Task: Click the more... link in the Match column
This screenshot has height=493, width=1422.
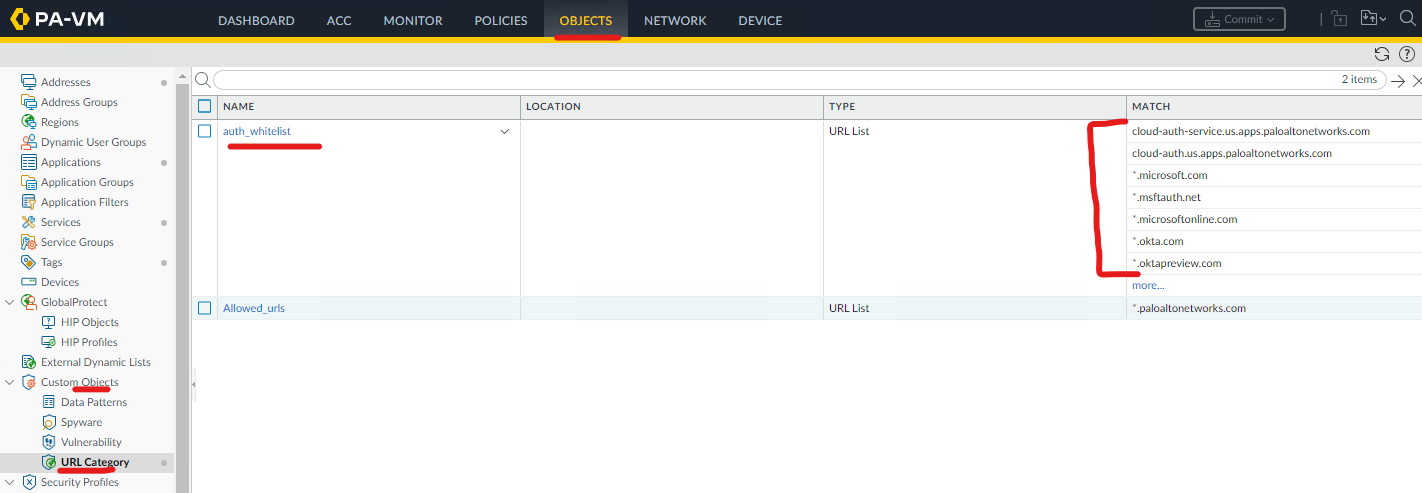Action: [x=1148, y=285]
